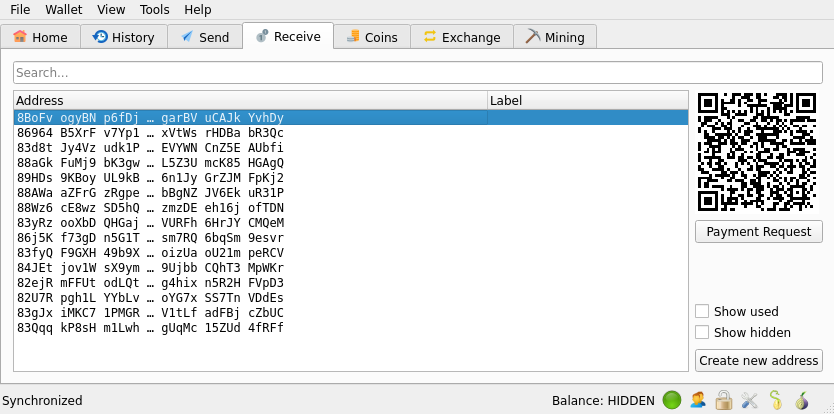The image size is (834, 414).
Task: Click the Payment Request button
Action: tap(758, 231)
